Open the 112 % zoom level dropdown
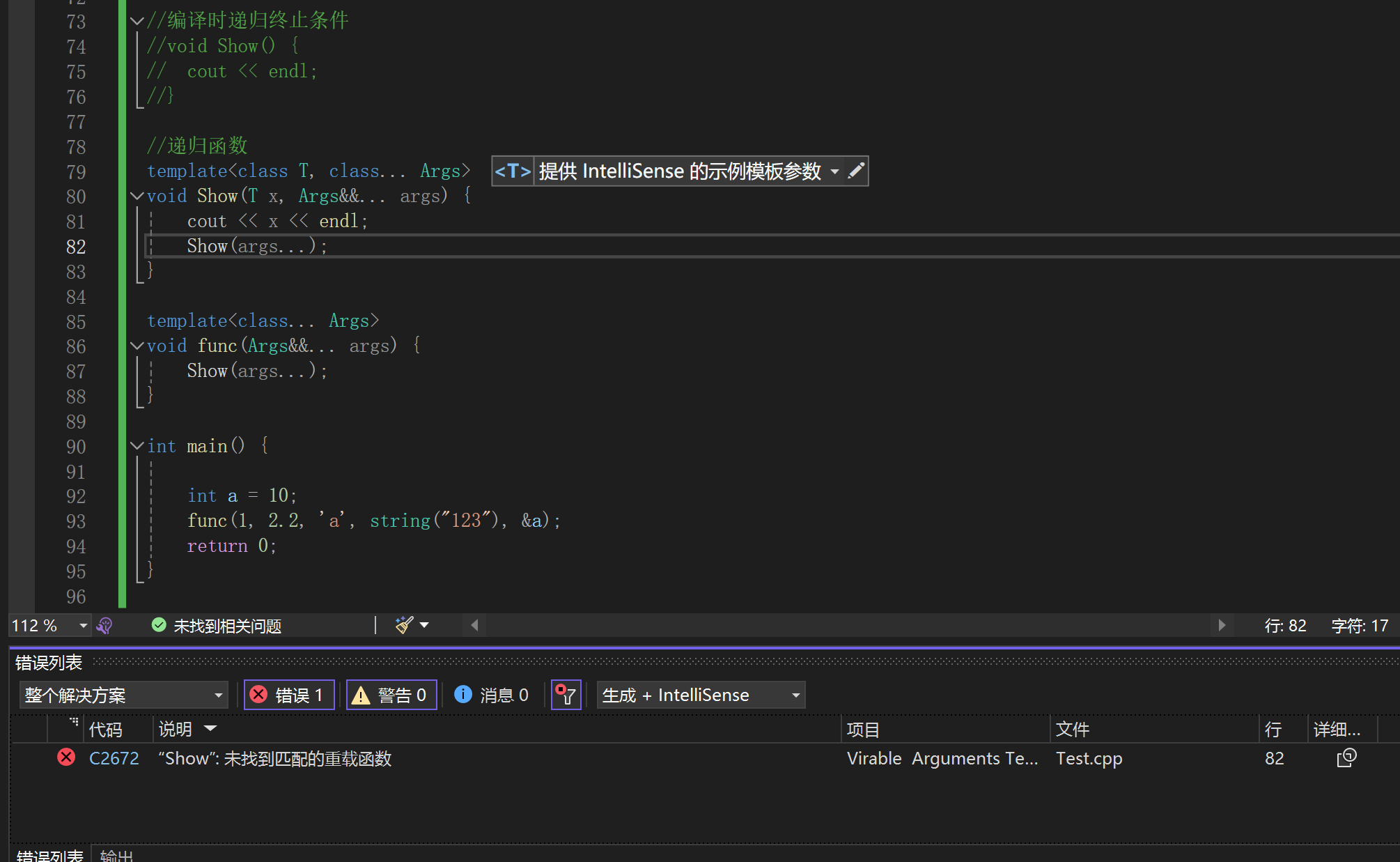Image resolution: width=1400 pixels, height=862 pixels. [x=83, y=626]
